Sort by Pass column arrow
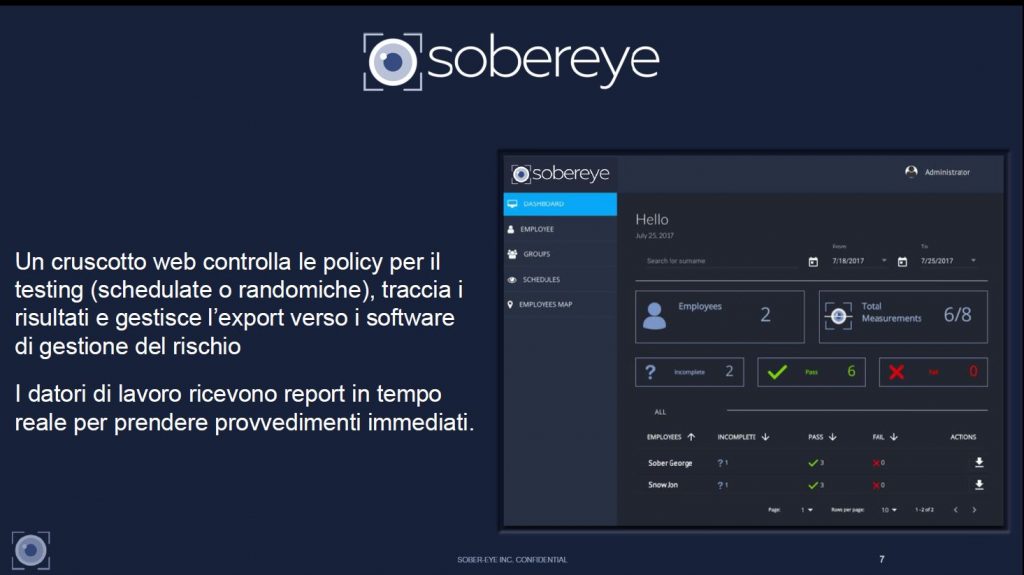The width and height of the screenshot is (1024, 575). (x=833, y=436)
